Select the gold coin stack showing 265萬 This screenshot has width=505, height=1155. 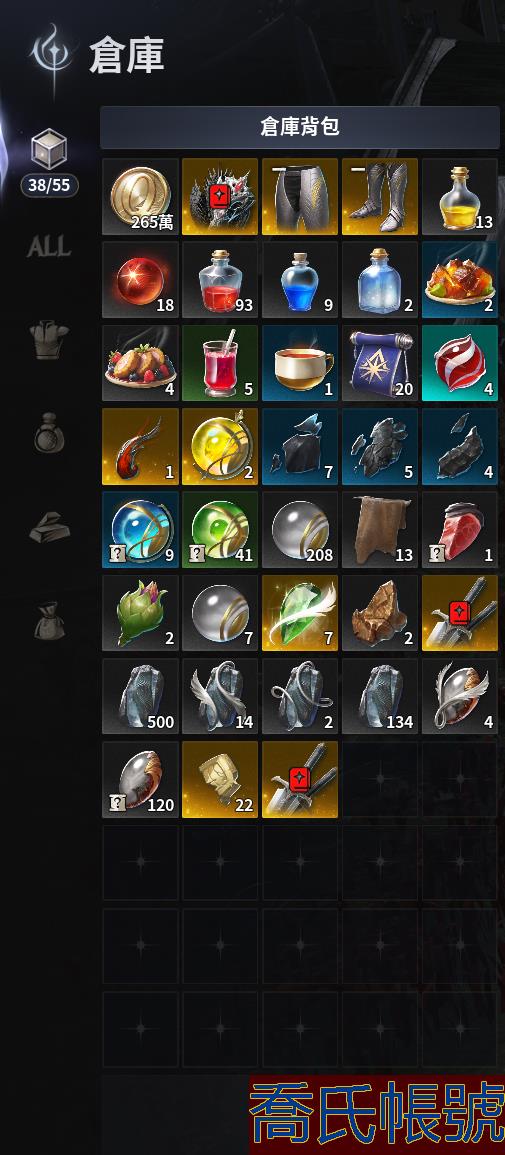tap(140, 197)
